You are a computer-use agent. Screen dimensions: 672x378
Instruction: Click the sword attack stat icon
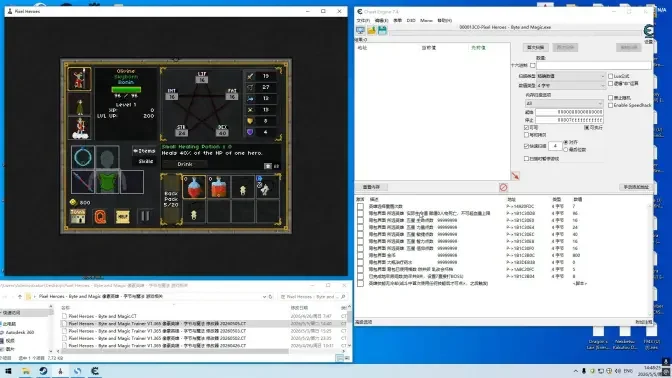click(250, 76)
